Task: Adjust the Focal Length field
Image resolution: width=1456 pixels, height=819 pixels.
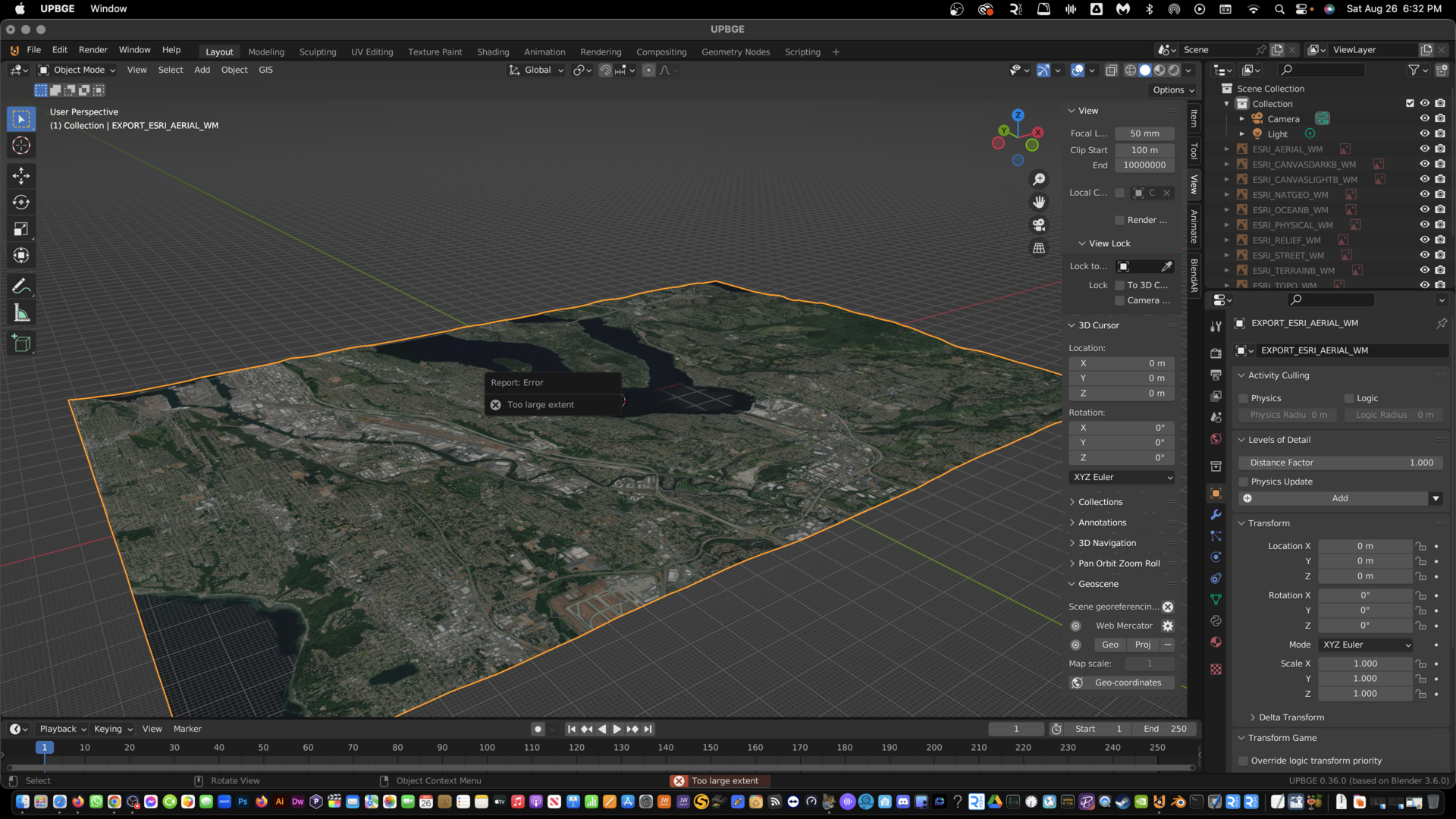Action: [1144, 133]
